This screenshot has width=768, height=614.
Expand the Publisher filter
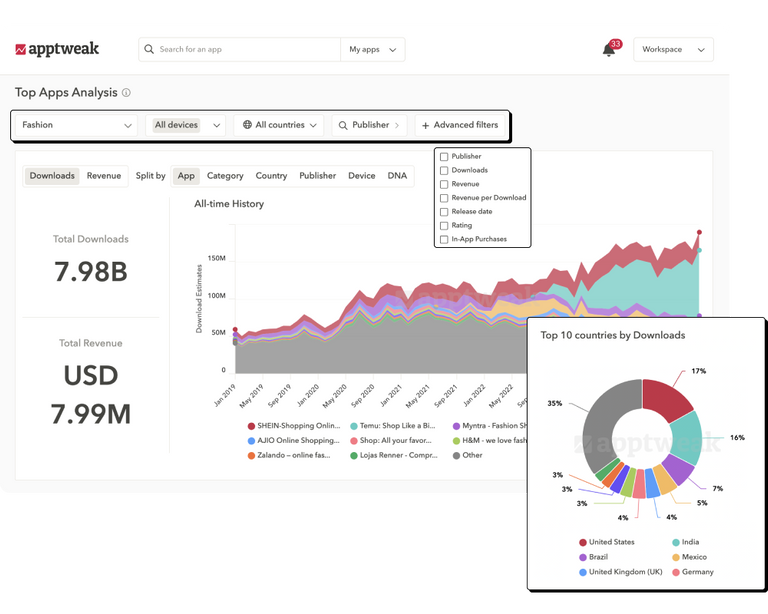point(369,125)
